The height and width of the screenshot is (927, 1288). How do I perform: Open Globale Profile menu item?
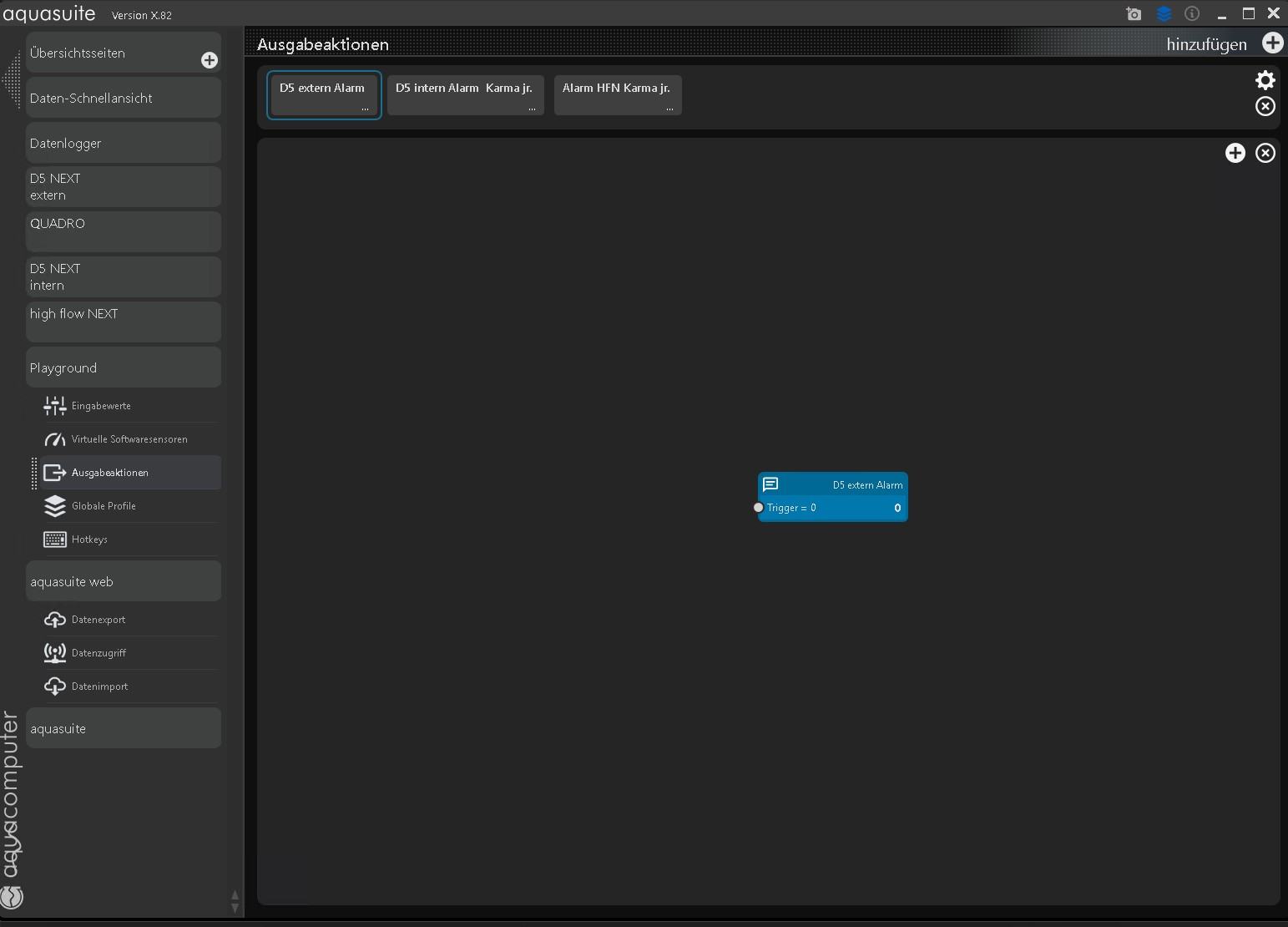coord(130,506)
